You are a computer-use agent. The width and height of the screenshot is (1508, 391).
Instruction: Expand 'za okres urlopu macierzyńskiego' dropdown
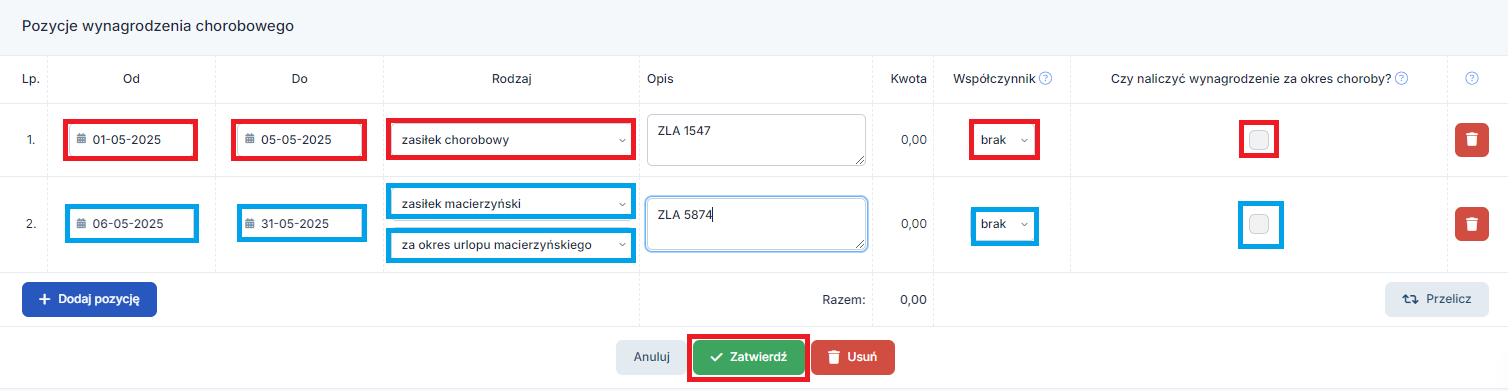pos(510,244)
